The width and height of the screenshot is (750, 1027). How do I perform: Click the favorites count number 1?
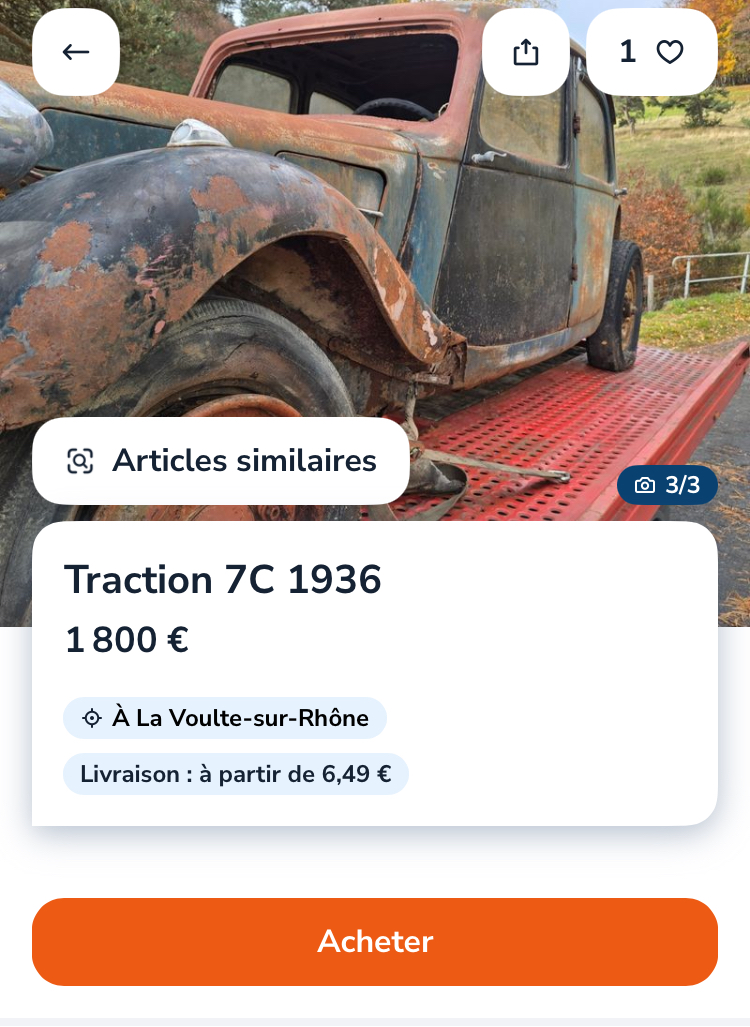(x=628, y=52)
